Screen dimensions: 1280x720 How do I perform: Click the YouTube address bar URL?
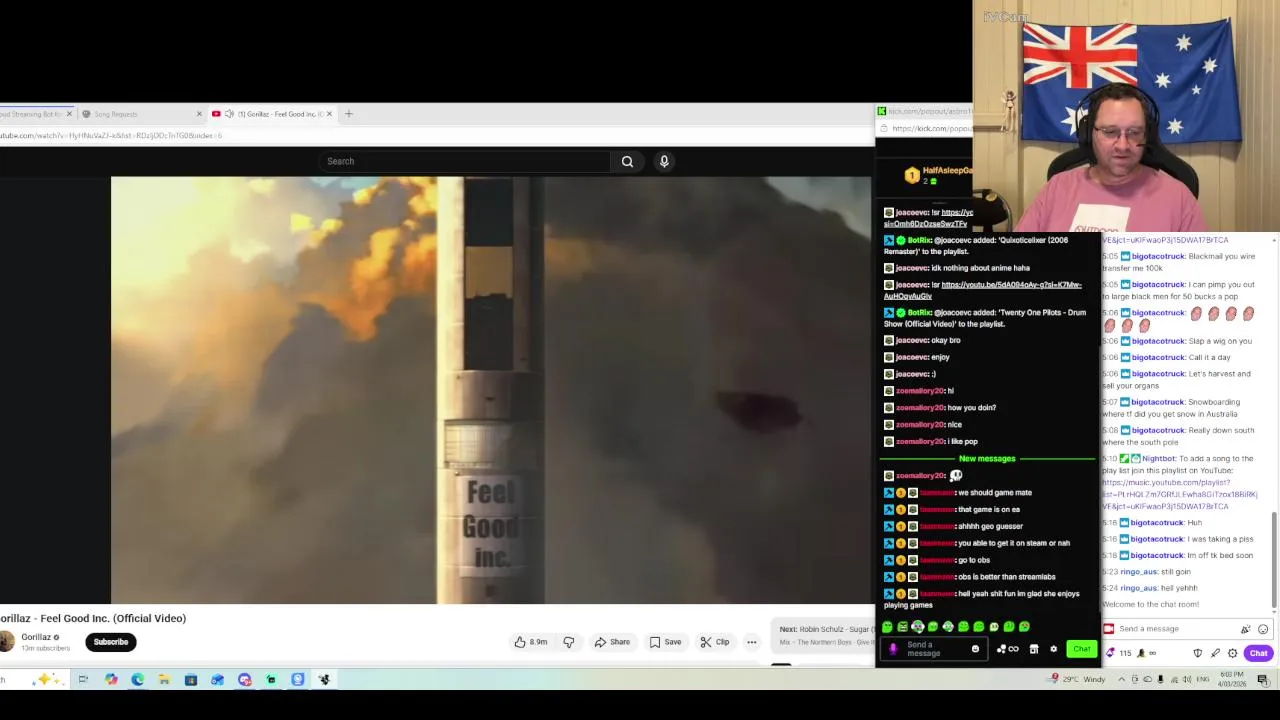coord(112,135)
